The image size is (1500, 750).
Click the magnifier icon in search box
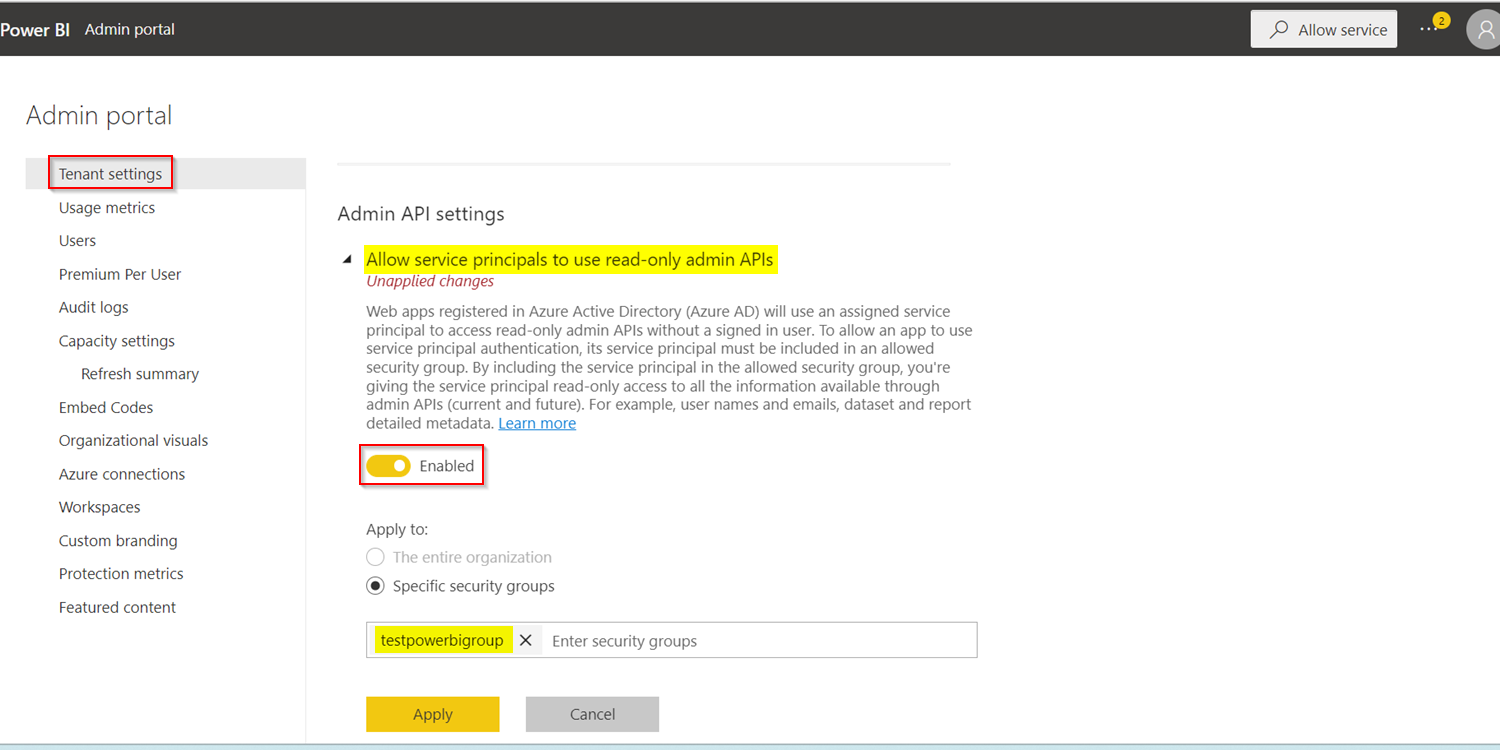coord(1278,30)
